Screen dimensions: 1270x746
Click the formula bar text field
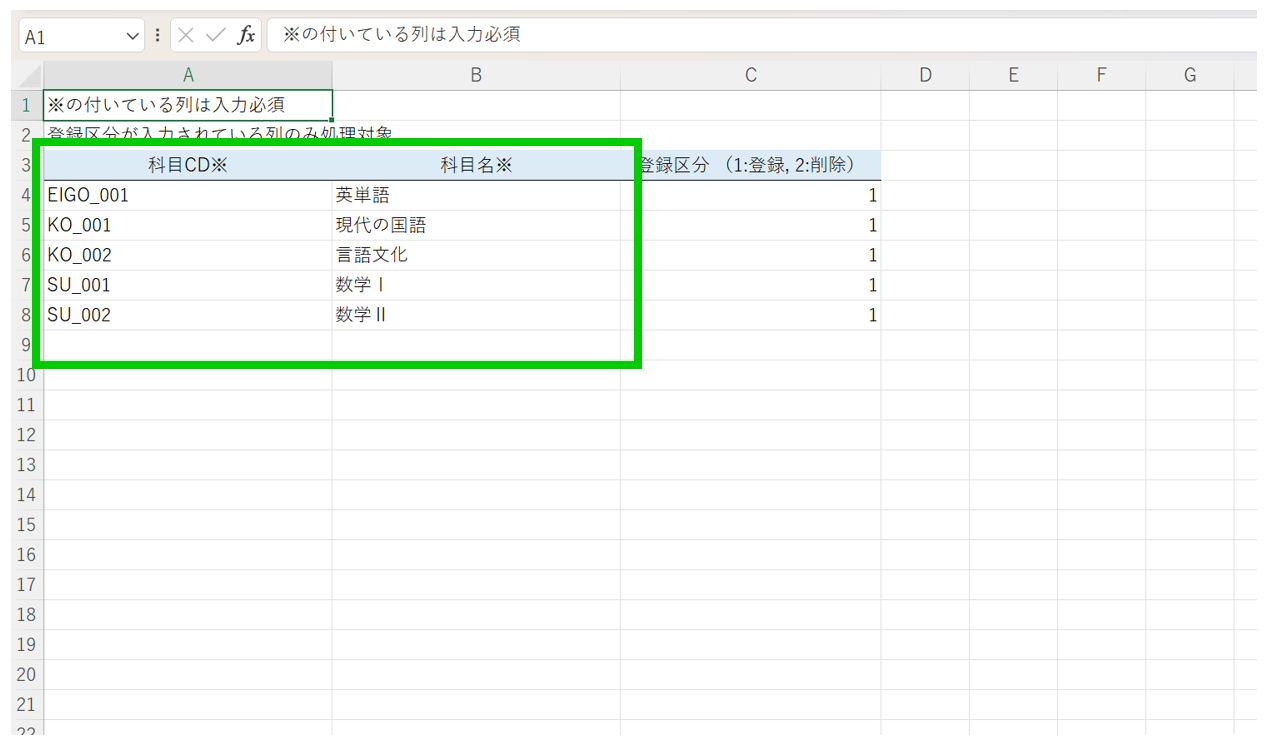[x=760, y=35]
